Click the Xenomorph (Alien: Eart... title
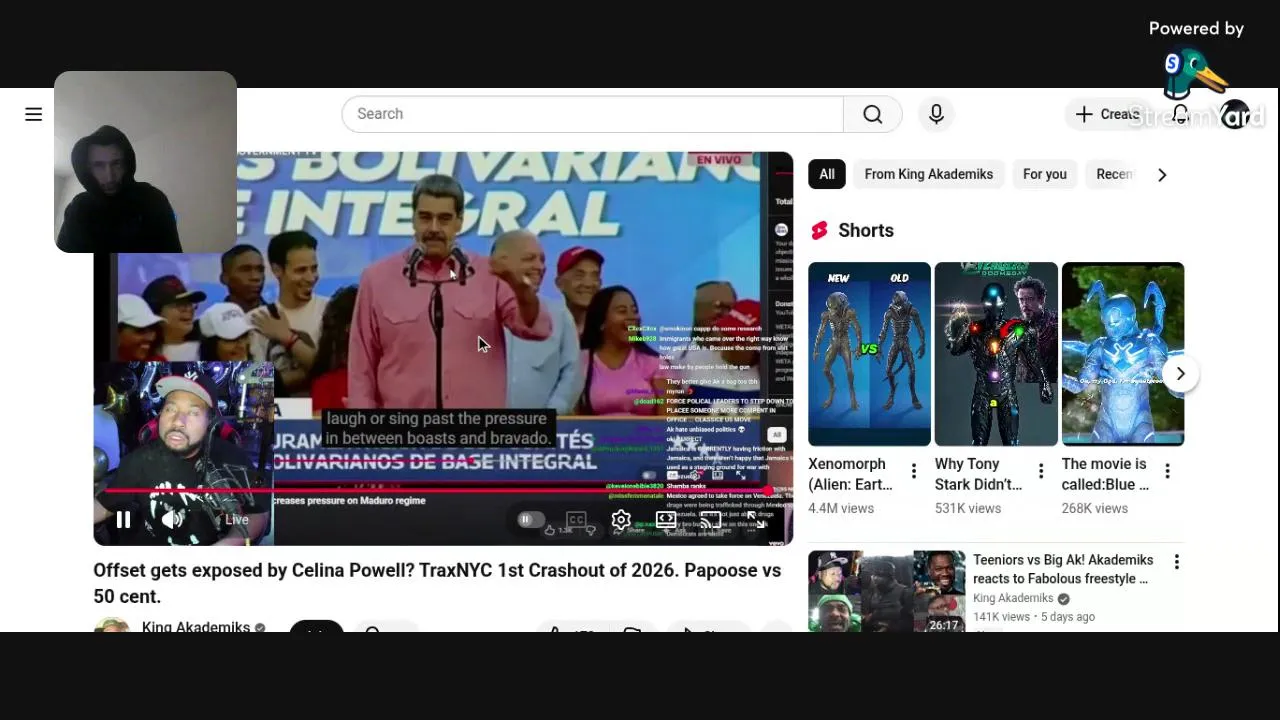Screen dimensions: 1280x720 [850, 474]
